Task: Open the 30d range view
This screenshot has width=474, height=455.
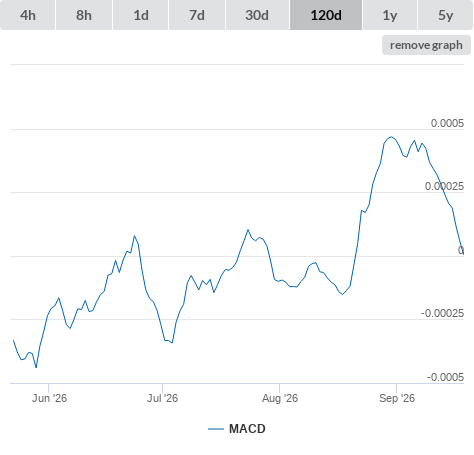Action: coord(257,15)
